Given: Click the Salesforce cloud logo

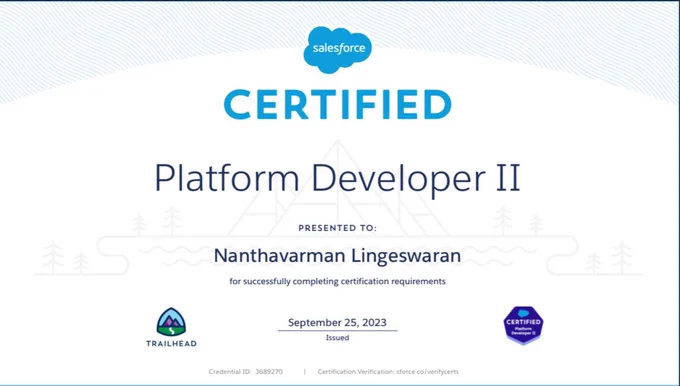Looking at the screenshot, I should (x=337, y=49).
